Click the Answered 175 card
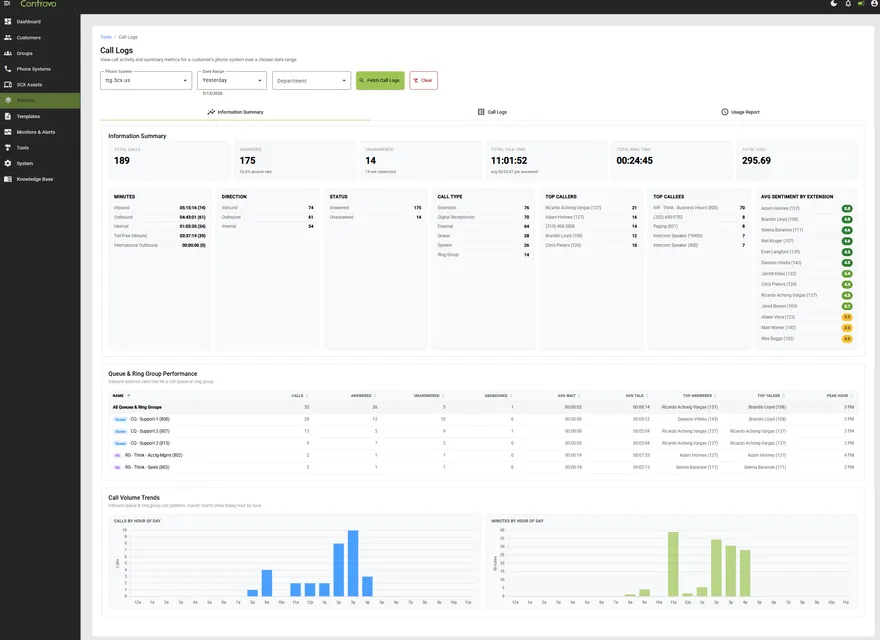880x640 pixels. click(x=295, y=161)
